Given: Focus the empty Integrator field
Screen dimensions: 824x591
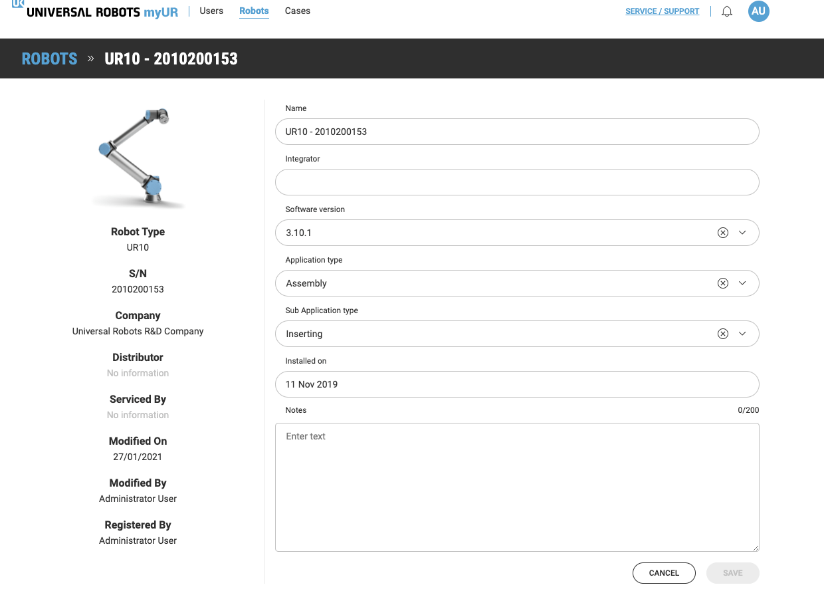Looking at the screenshot, I should pos(516,182).
